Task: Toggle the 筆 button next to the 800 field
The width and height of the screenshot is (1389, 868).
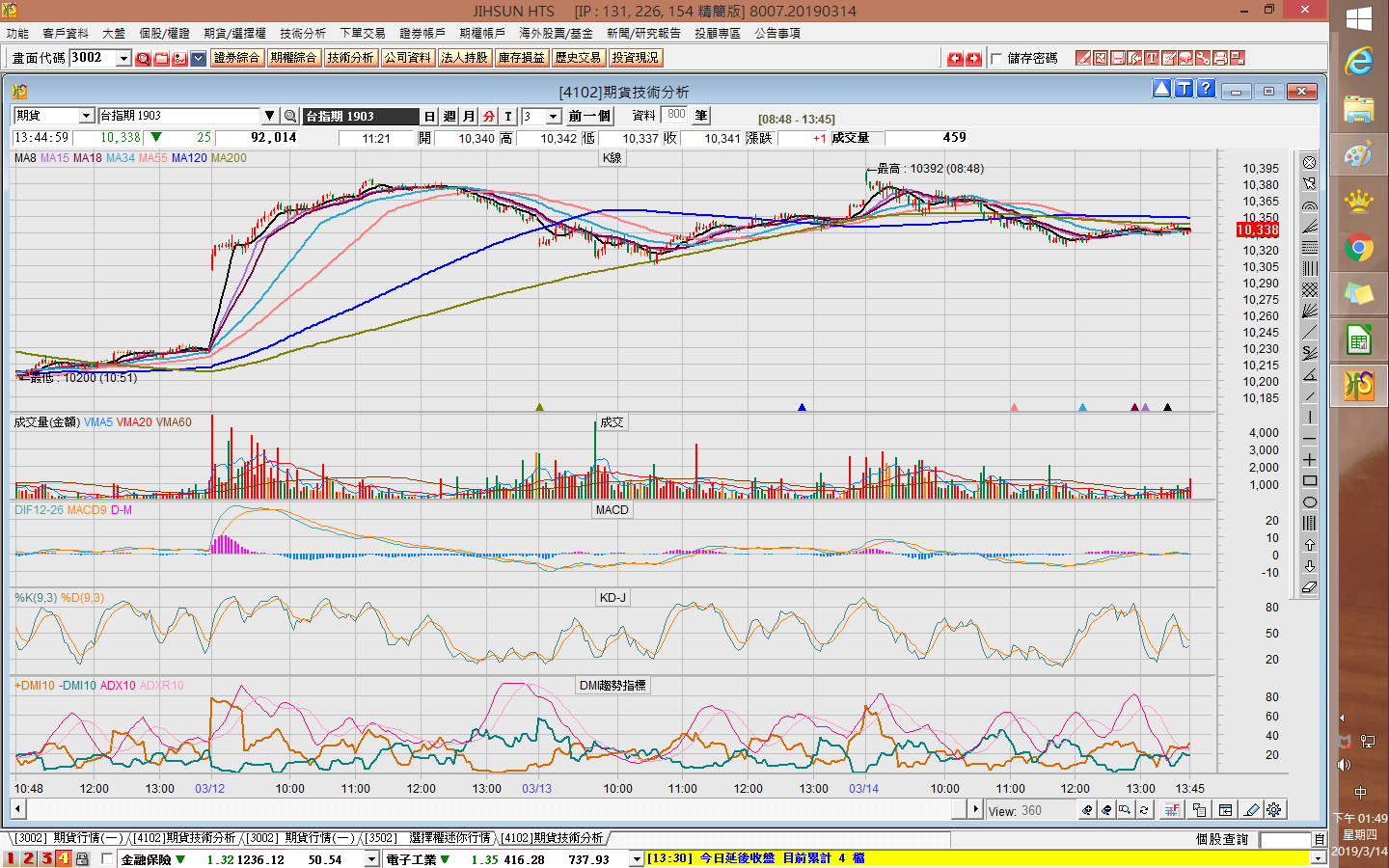Action: (701, 115)
